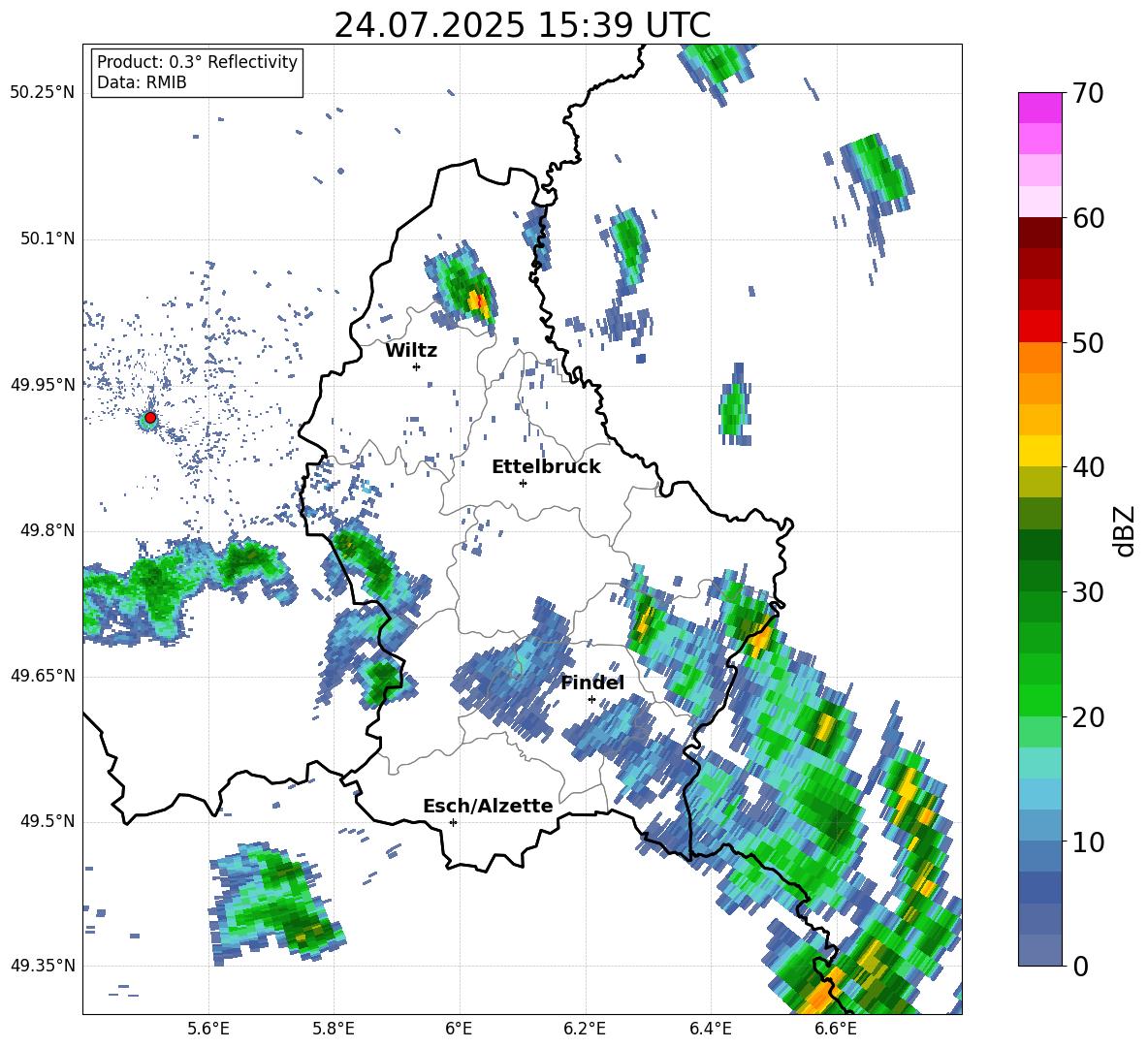This screenshot has width=1148, height=1048.
Task: Click the 30 value on the colorbar
Action: coord(1088,592)
